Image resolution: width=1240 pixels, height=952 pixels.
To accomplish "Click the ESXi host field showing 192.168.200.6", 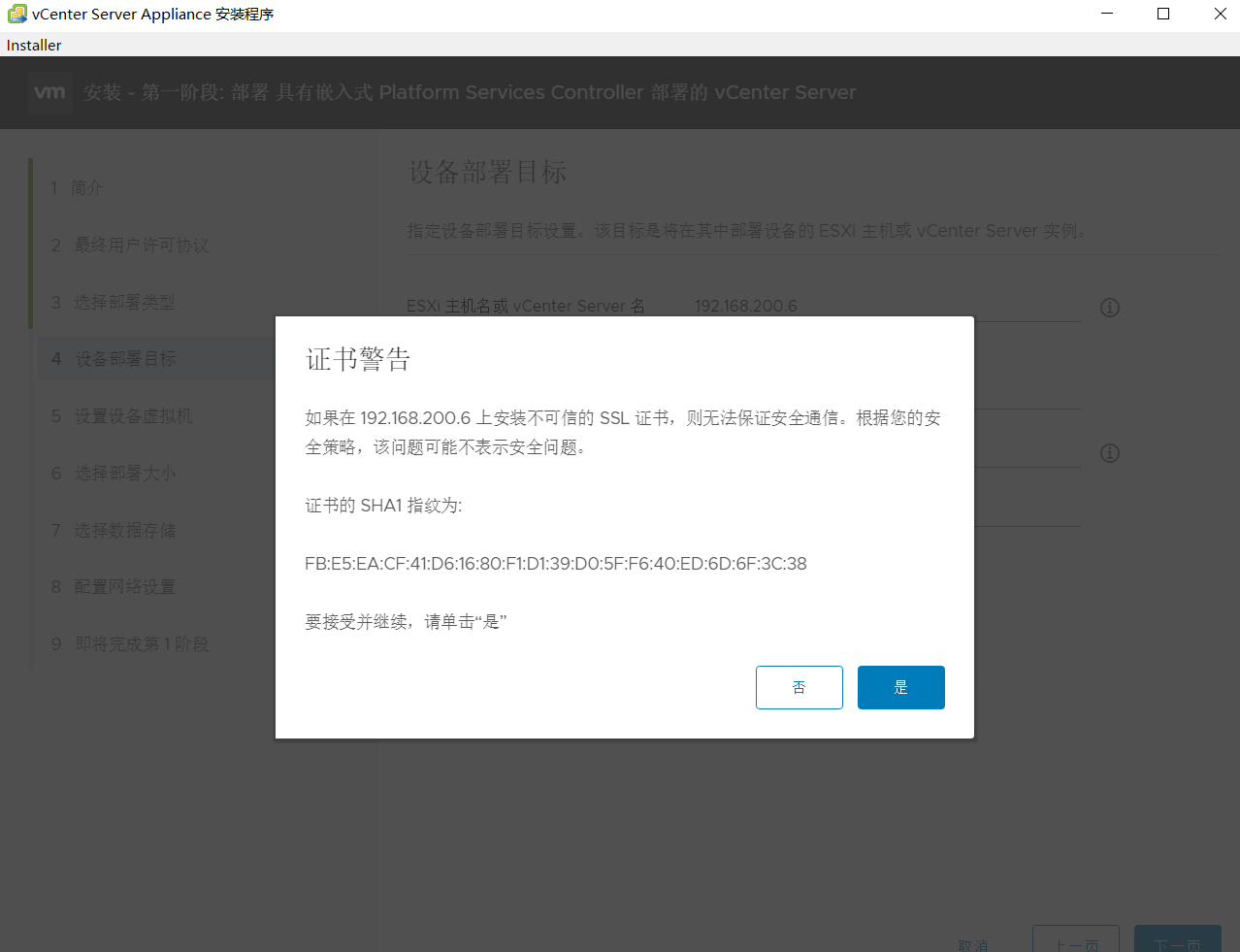I will point(885,306).
